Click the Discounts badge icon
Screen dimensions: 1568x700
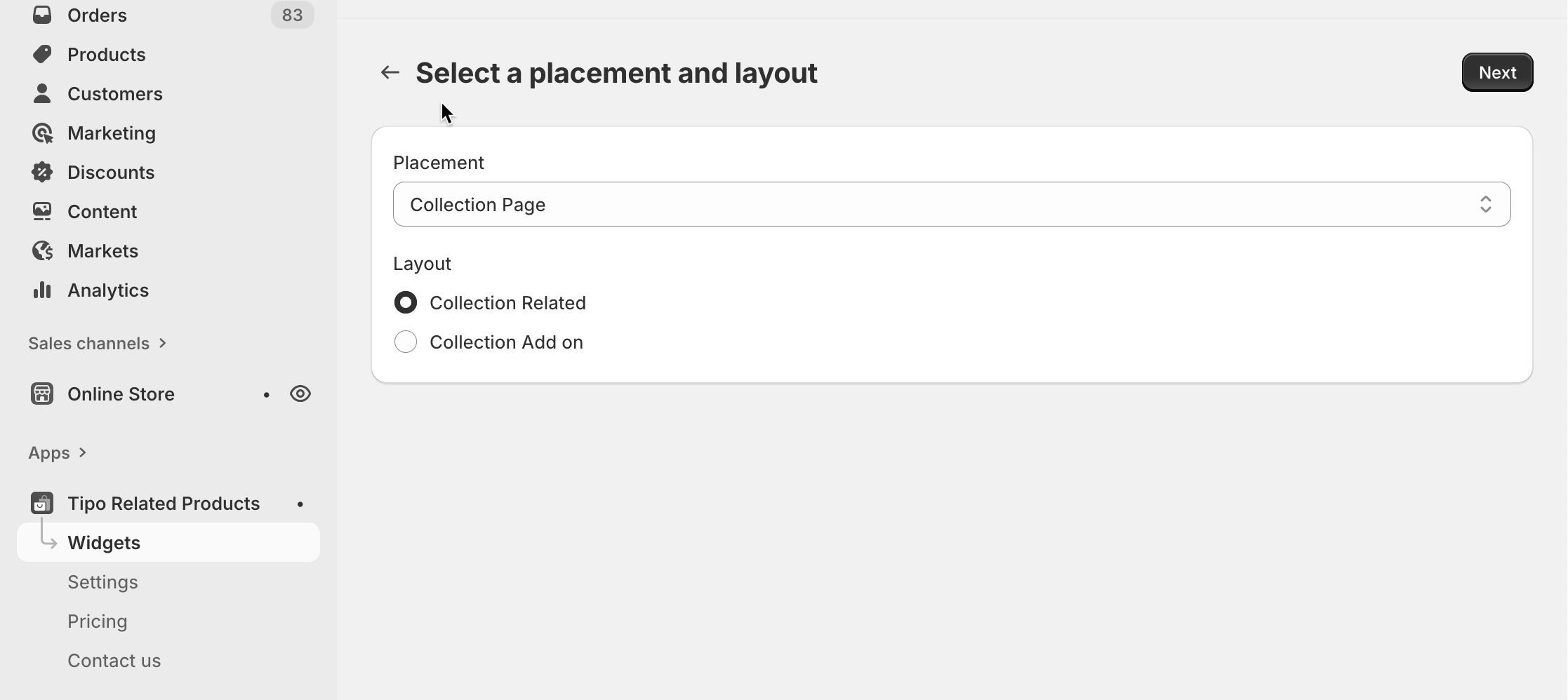click(42, 173)
